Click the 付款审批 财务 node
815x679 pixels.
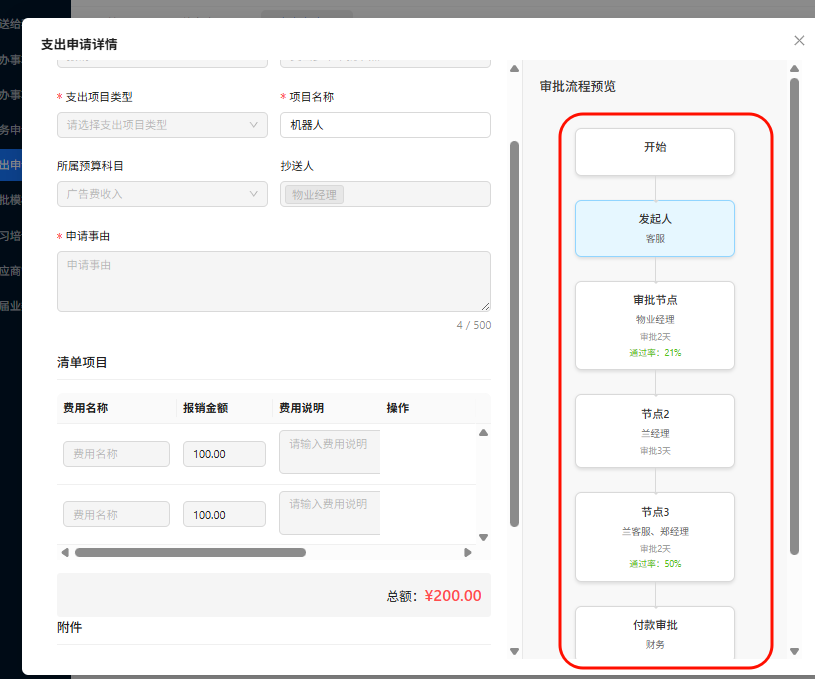coord(654,634)
